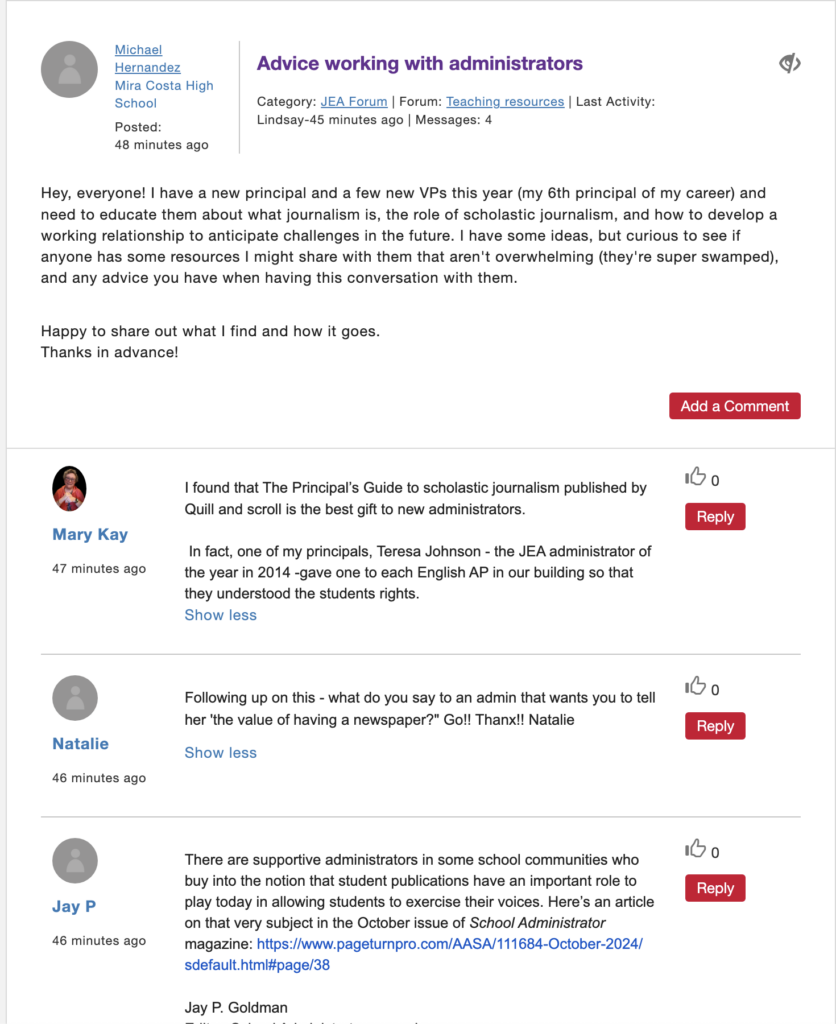Open Mary Kay's name link
The width and height of the screenshot is (836, 1024).
[x=90, y=534]
